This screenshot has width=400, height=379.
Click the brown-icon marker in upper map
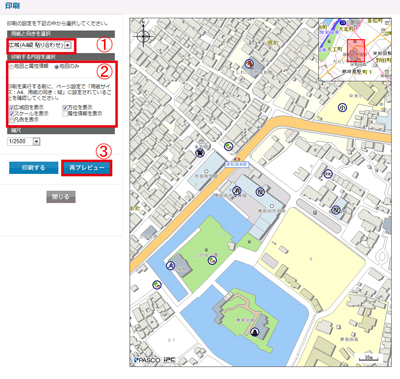tap(248, 63)
